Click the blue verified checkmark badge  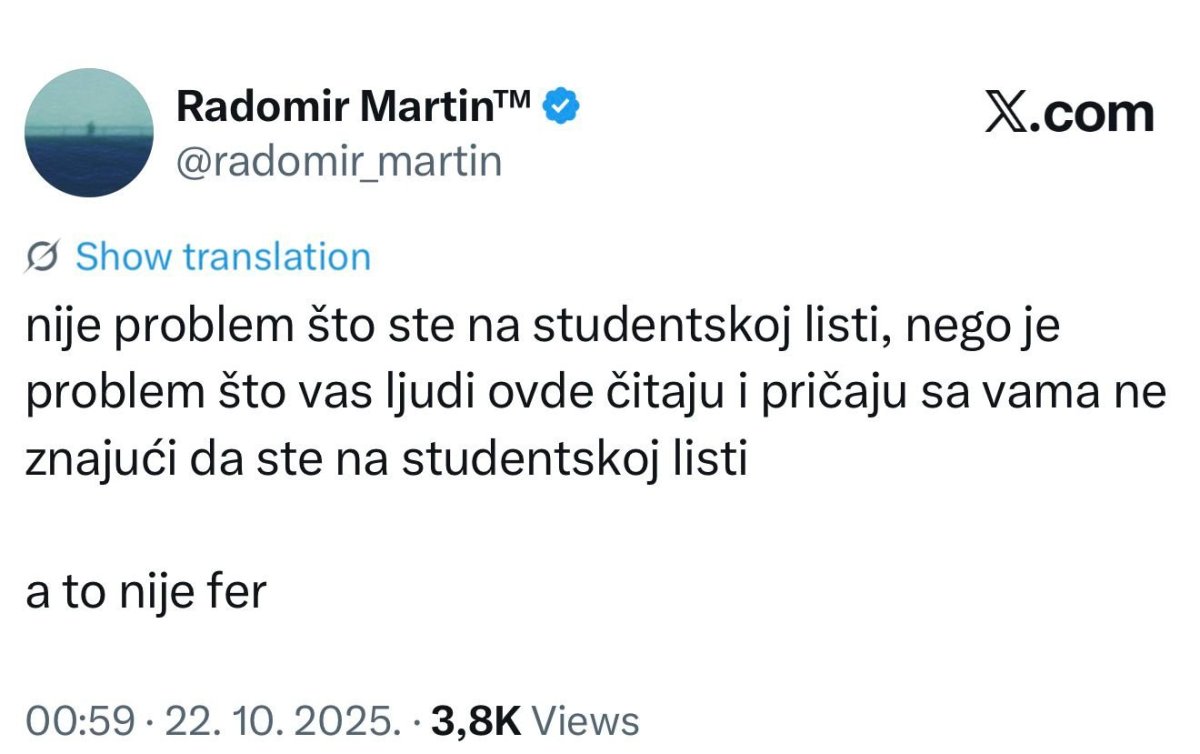(563, 105)
